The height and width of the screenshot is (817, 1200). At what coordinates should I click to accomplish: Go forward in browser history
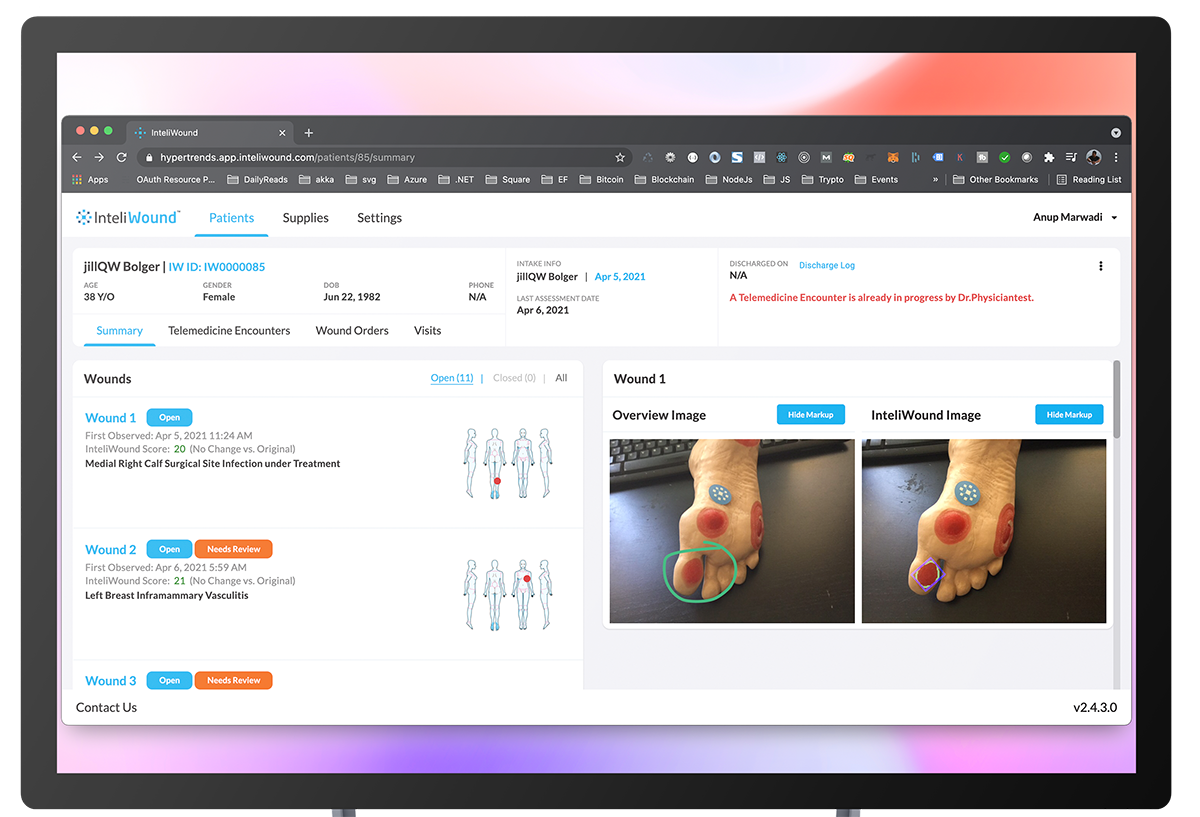pyautogui.click(x=99, y=157)
